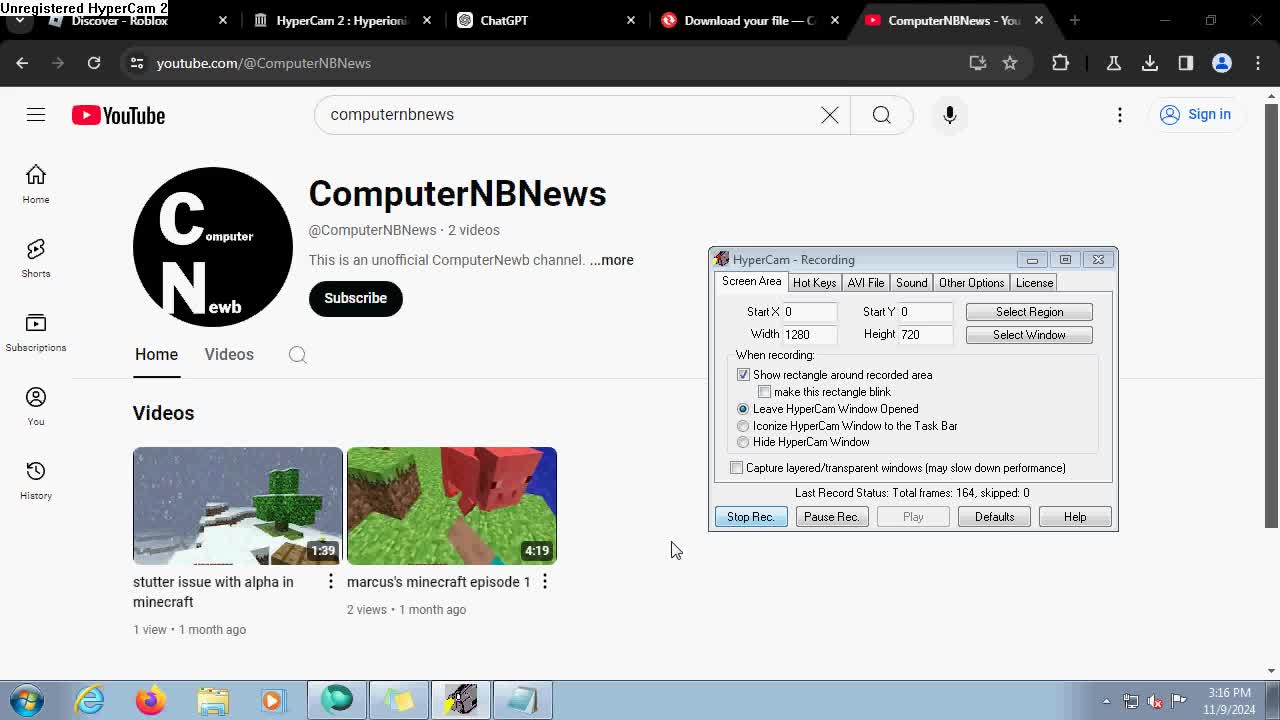Click the Width input field
This screenshot has height=720, width=1280.
809,335
